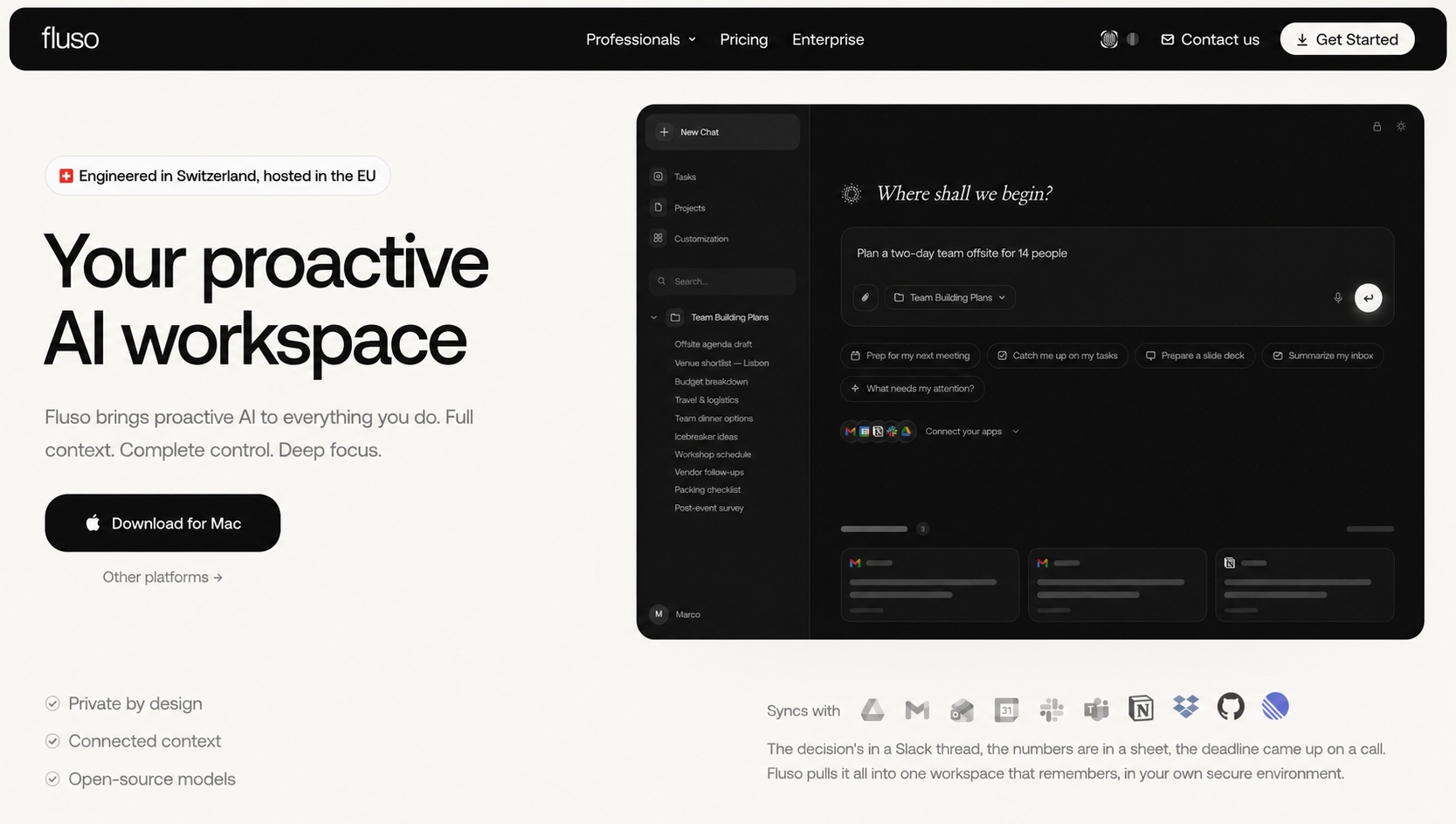This screenshot has width=1456, height=824.
Task: Open Offsite agenda draft chat
Action: [x=713, y=344]
